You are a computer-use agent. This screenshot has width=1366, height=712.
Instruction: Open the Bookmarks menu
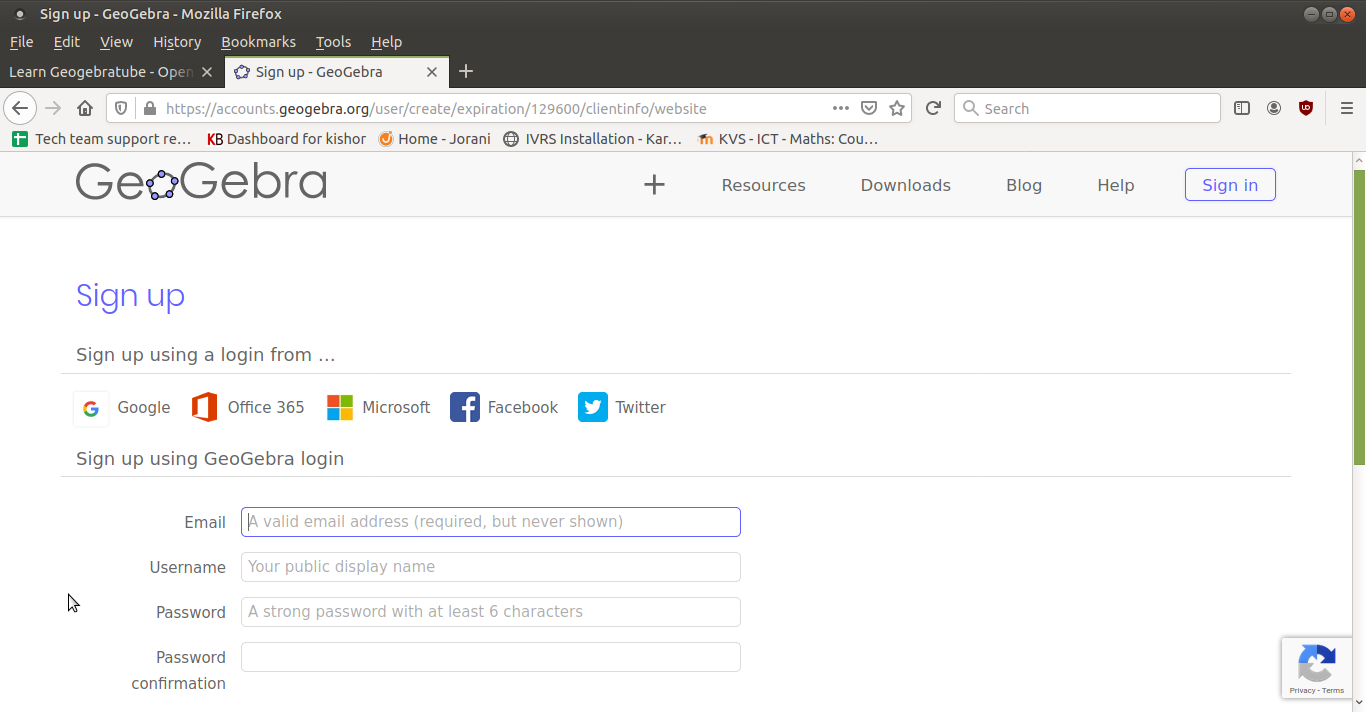click(x=258, y=42)
